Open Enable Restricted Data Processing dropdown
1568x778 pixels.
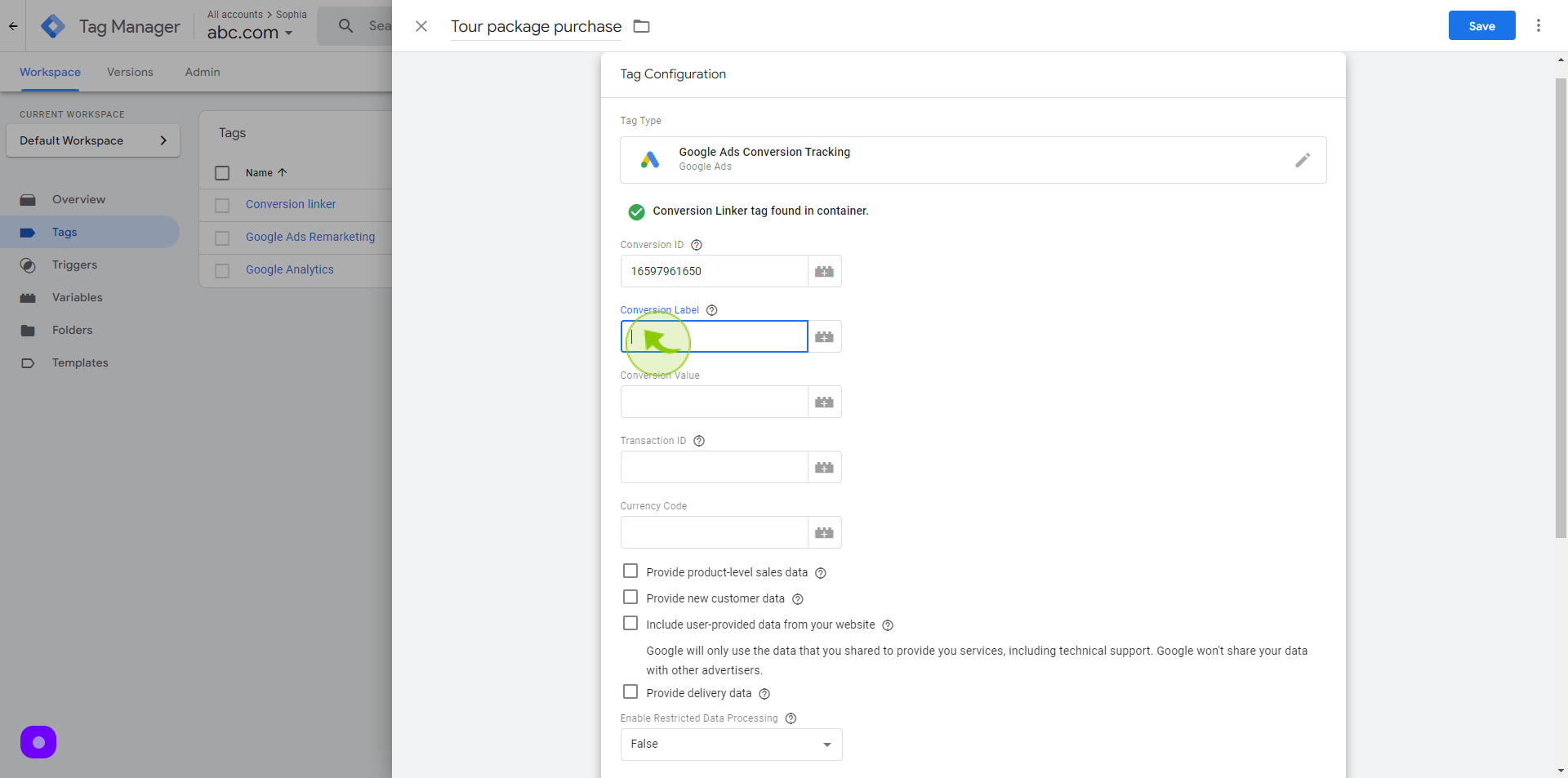[x=731, y=745]
